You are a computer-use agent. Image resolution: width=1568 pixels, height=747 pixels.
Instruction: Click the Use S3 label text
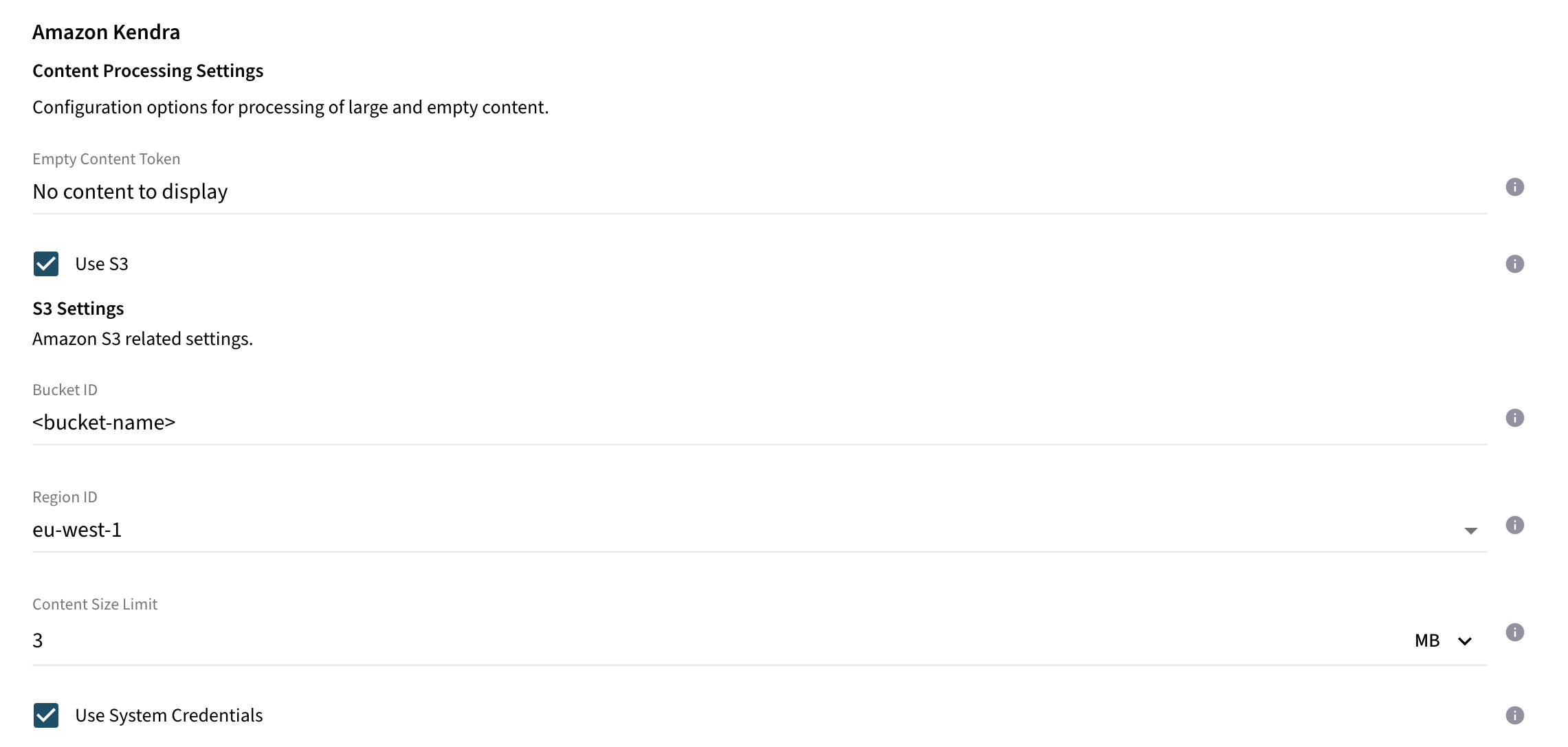101,263
